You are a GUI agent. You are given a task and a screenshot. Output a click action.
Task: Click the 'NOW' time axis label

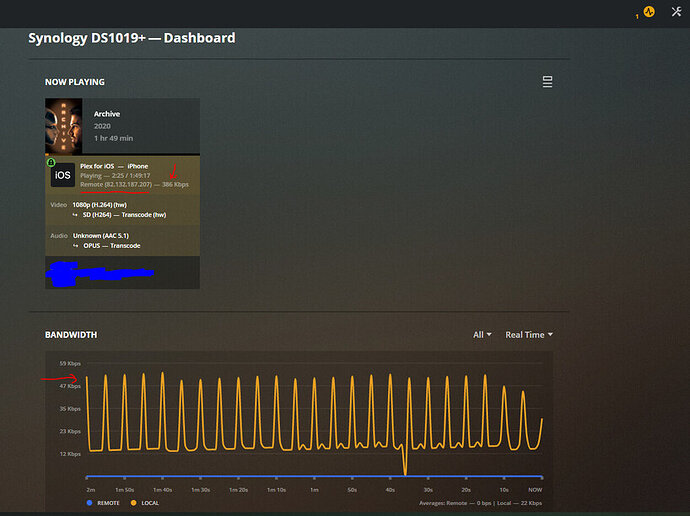tap(535, 490)
